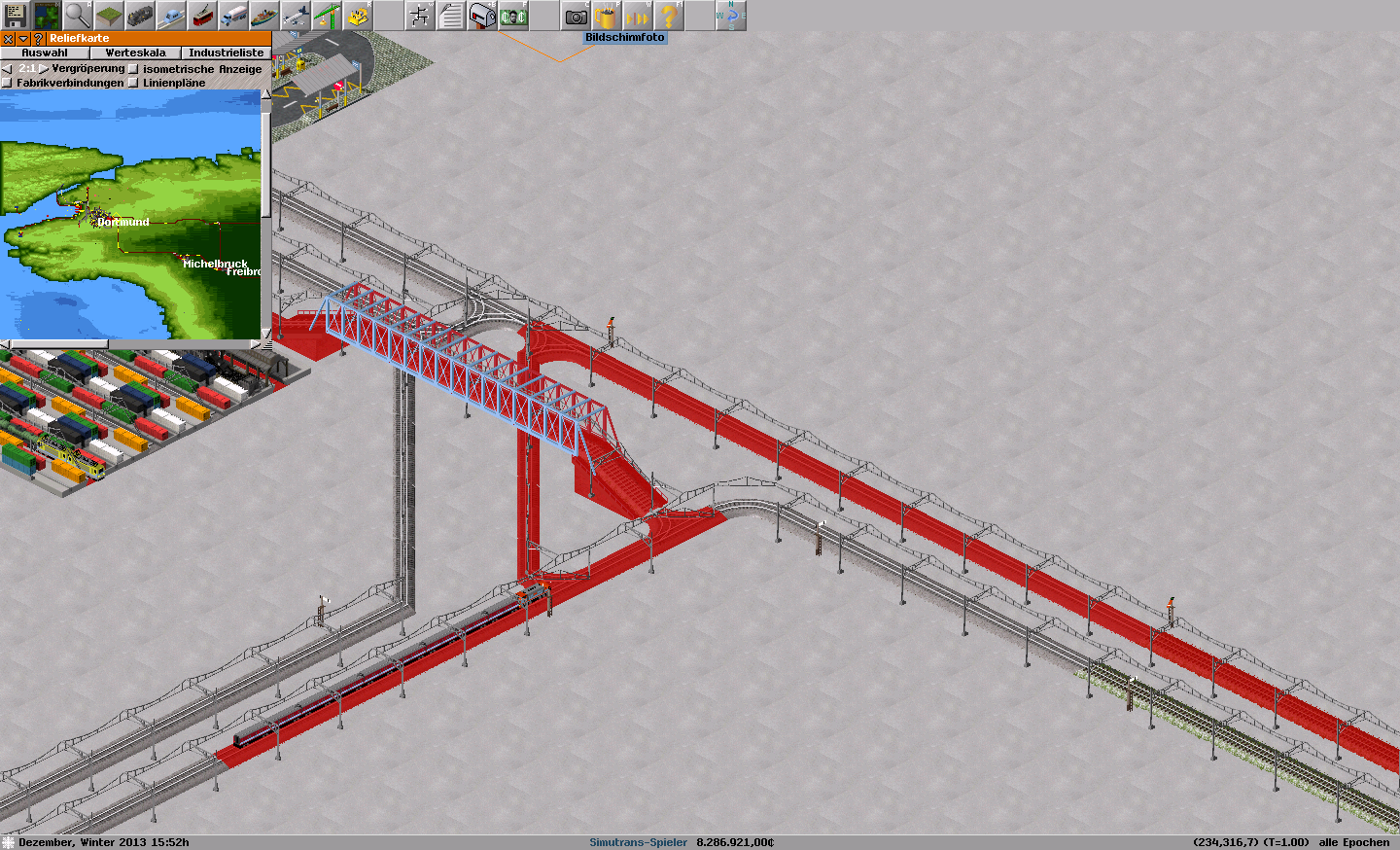Image resolution: width=1400 pixels, height=850 pixels.
Task: Switch to the Werteskala tab
Action: (x=135, y=53)
